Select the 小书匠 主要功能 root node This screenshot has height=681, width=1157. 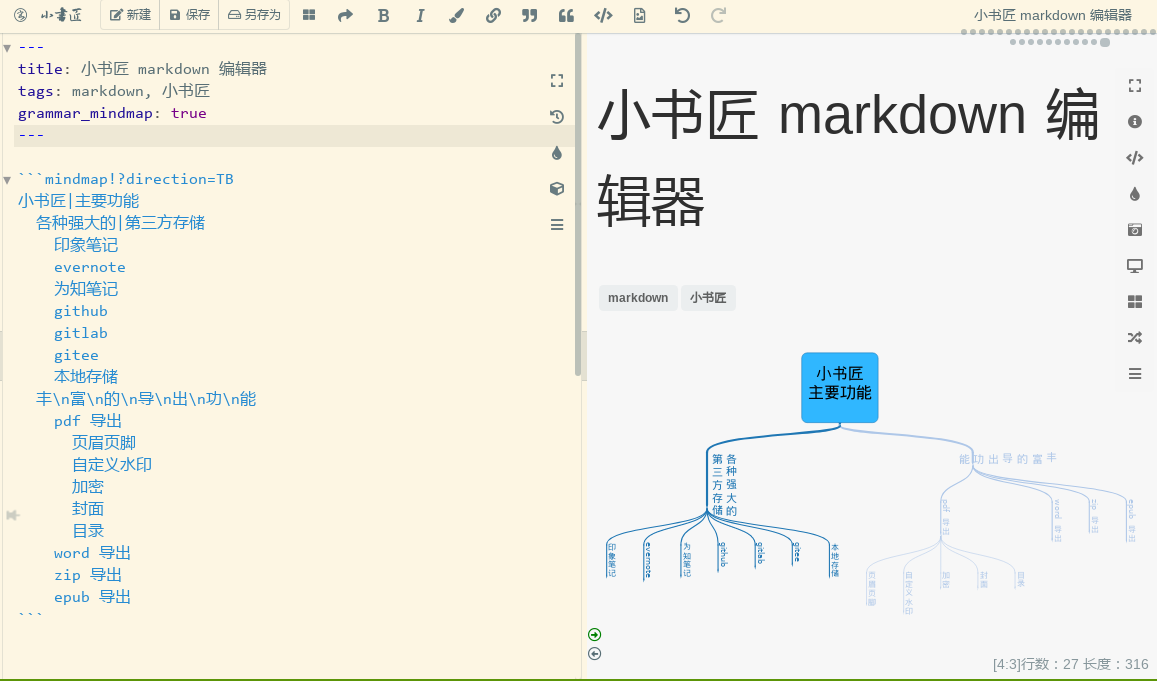click(840, 387)
